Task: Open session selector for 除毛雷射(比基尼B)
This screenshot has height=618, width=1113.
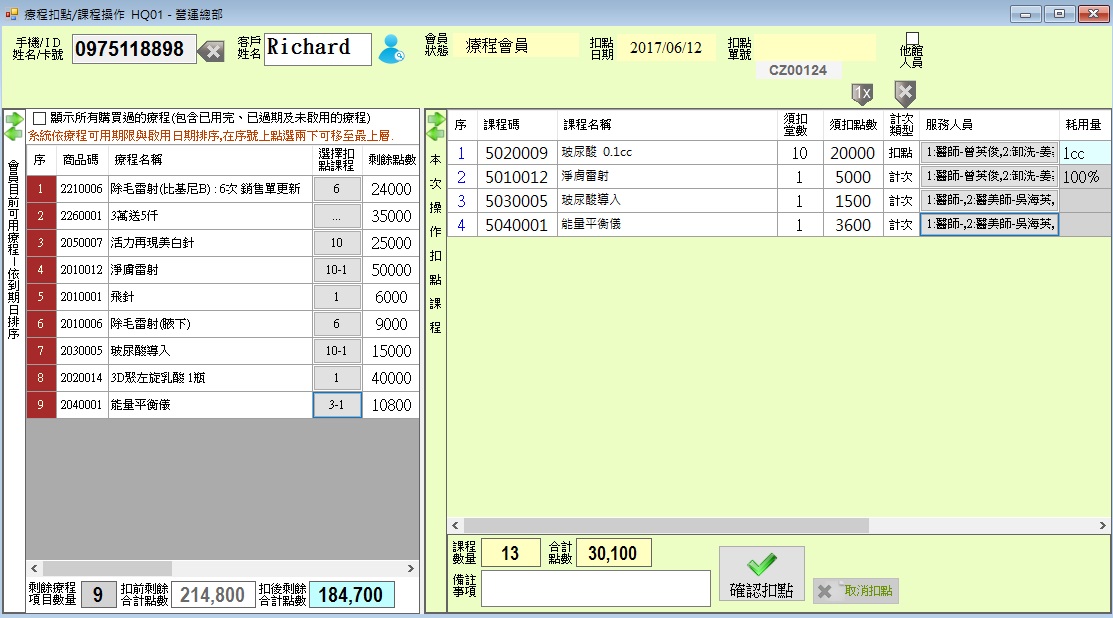Action: (337, 189)
